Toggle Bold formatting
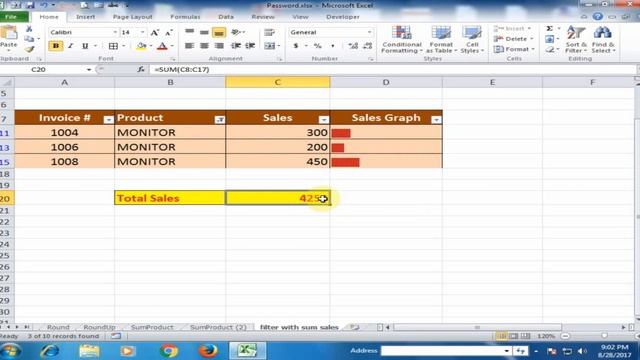This screenshot has height=360, width=640. point(56,46)
